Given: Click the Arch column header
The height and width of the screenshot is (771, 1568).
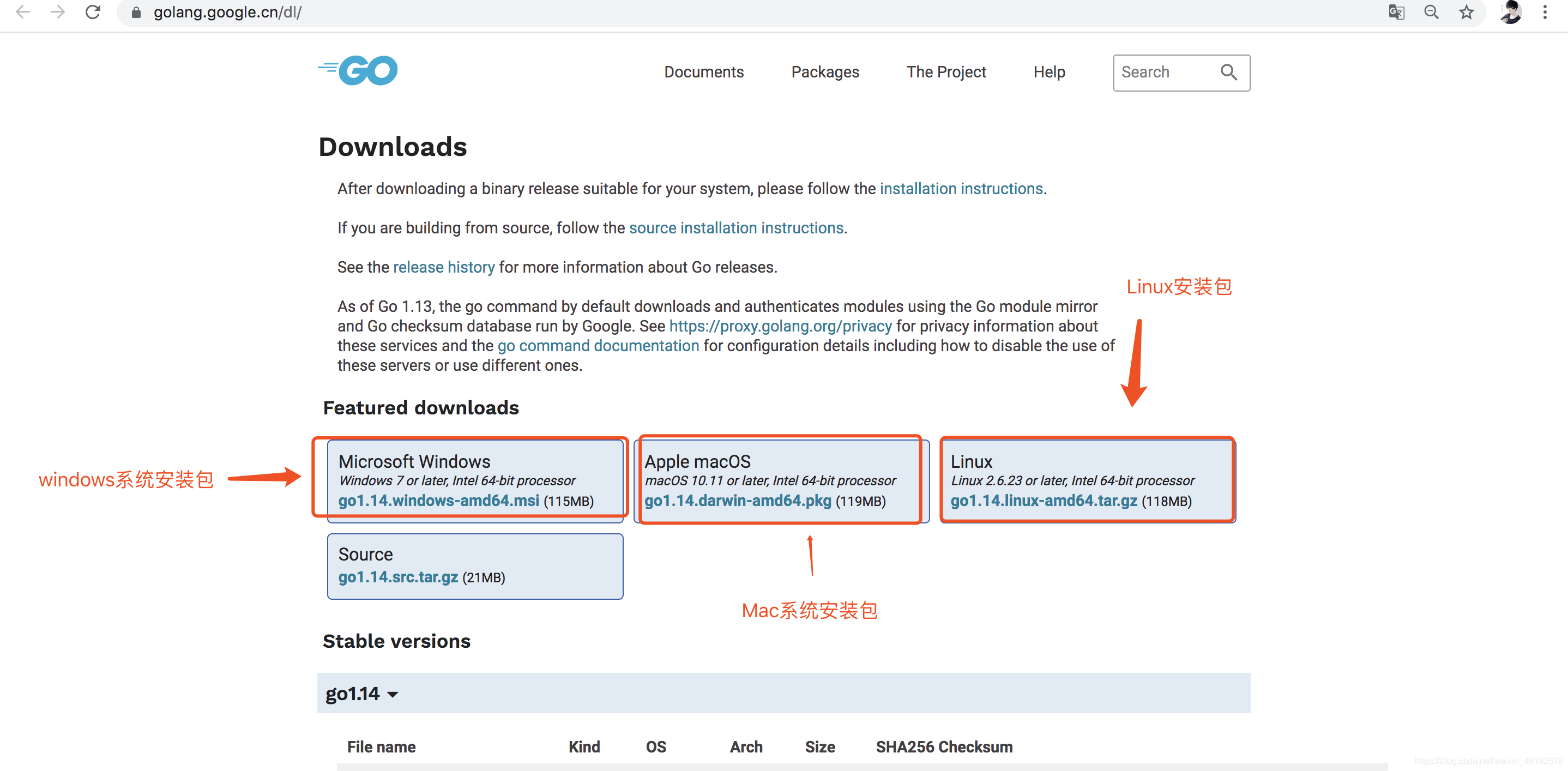Looking at the screenshot, I should coord(746,746).
